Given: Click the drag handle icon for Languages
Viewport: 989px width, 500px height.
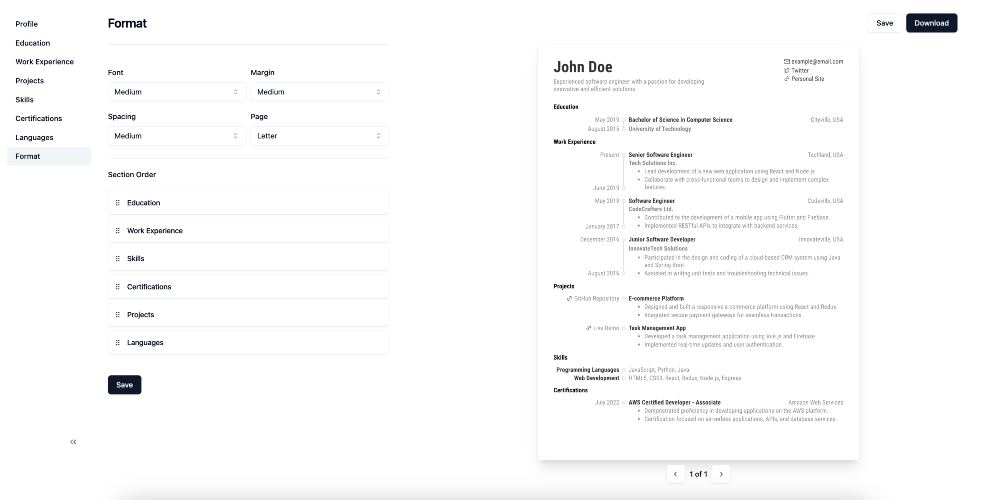Looking at the screenshot, I should point(117,343).
